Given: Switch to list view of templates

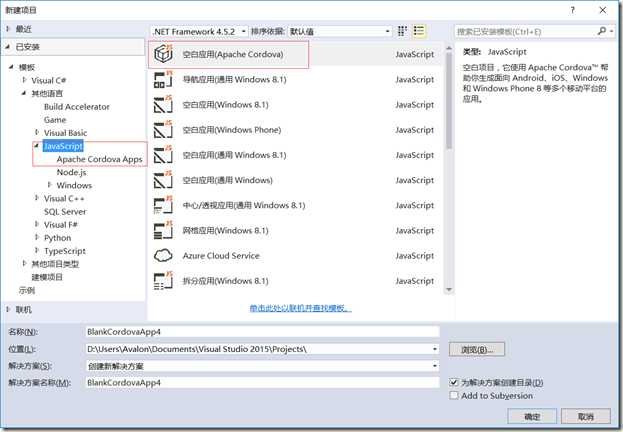Looking at the screenshot, I should tap(419, 31).
